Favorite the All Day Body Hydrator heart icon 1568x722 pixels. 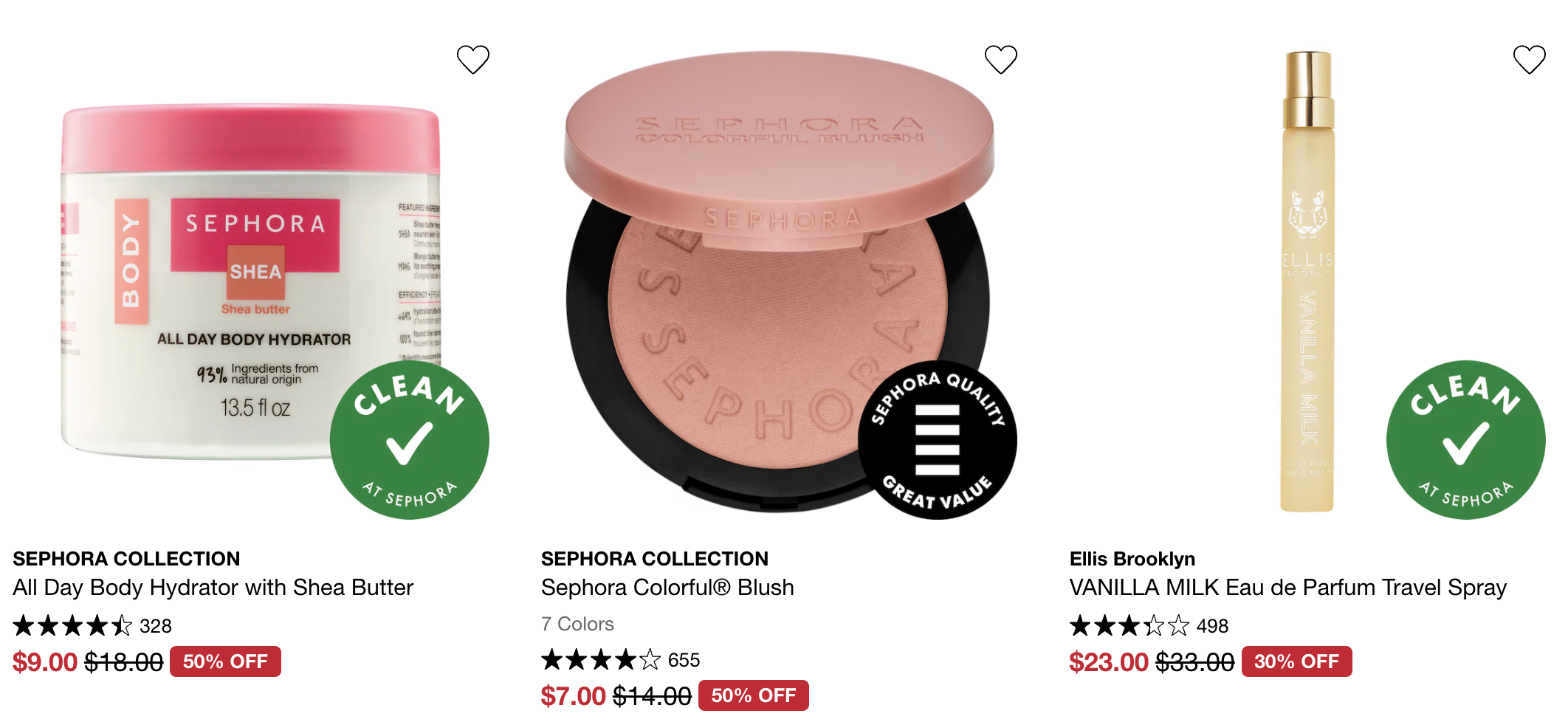(473, 60)
